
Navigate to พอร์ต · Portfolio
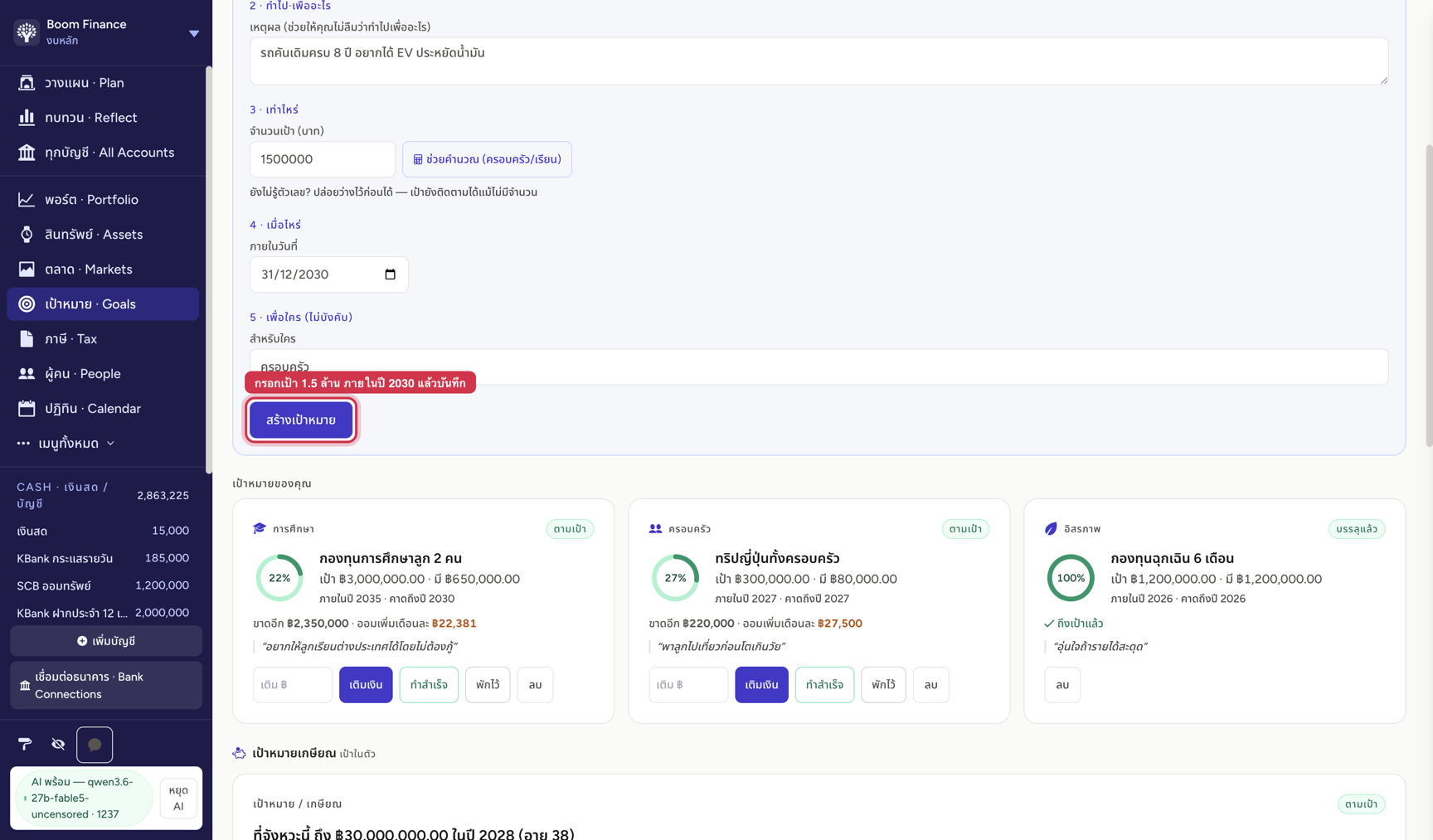(x=103, y=200)
